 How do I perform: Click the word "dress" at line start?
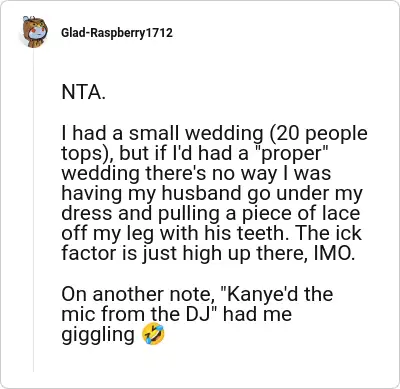click(x=87, y=213)
